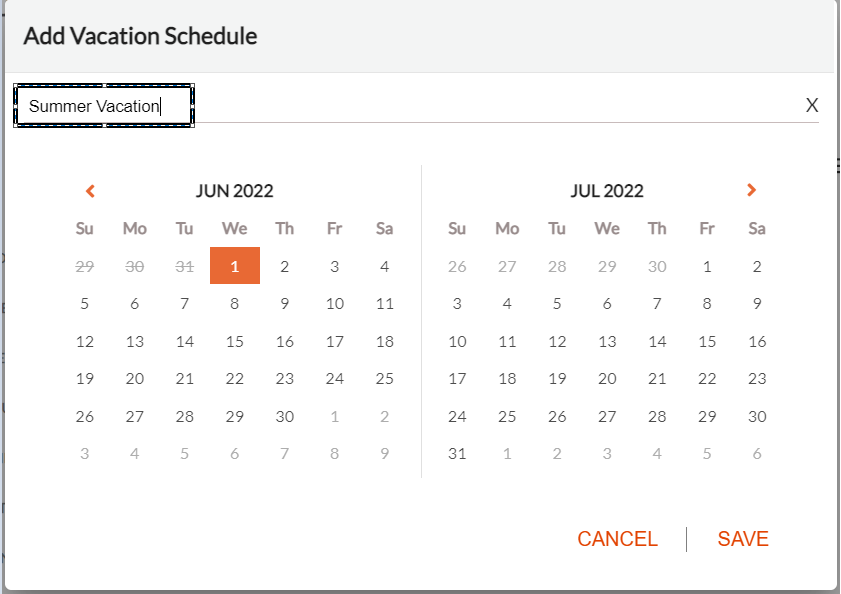Select June 24 in left calendar
The width and height of the screenshot is (841, 594).
pyautogui.click(x=335, y=379)
